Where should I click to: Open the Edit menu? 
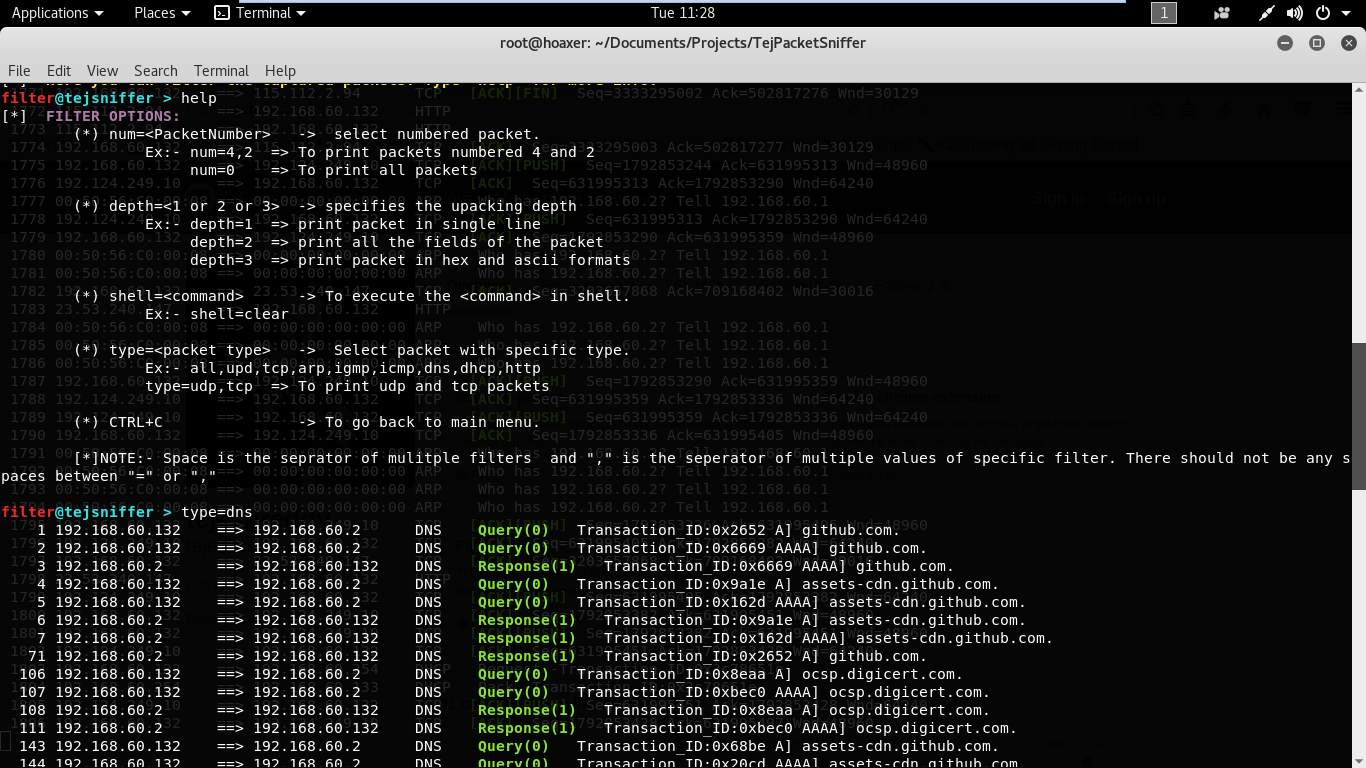[x=59, y=70]
